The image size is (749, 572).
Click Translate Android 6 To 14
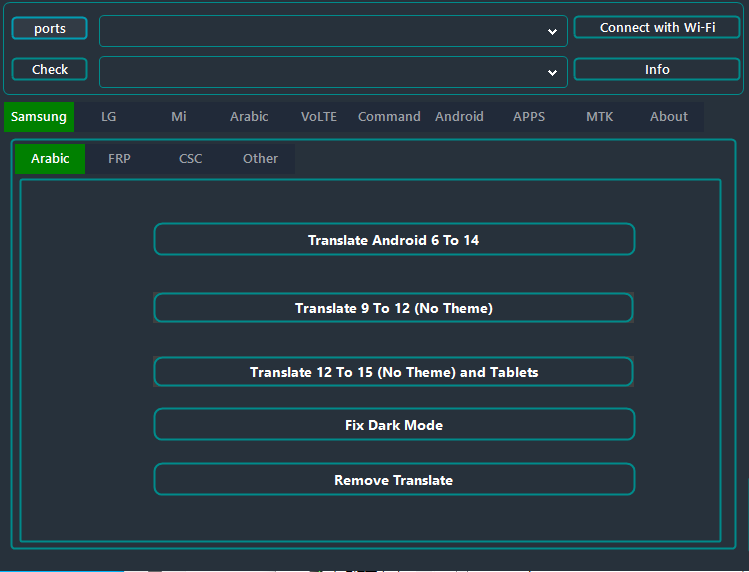[x=394, y=239]
